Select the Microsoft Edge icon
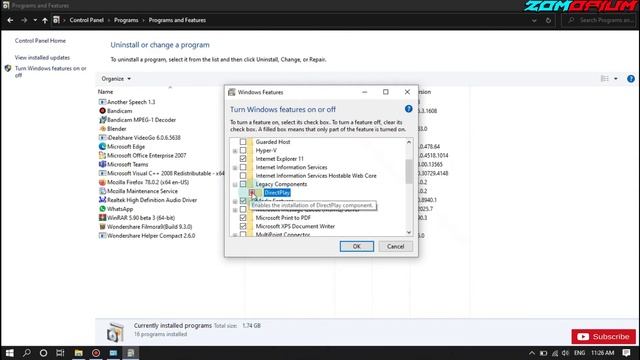Viewport: 640px width, 360px height. tap(102, 147)
